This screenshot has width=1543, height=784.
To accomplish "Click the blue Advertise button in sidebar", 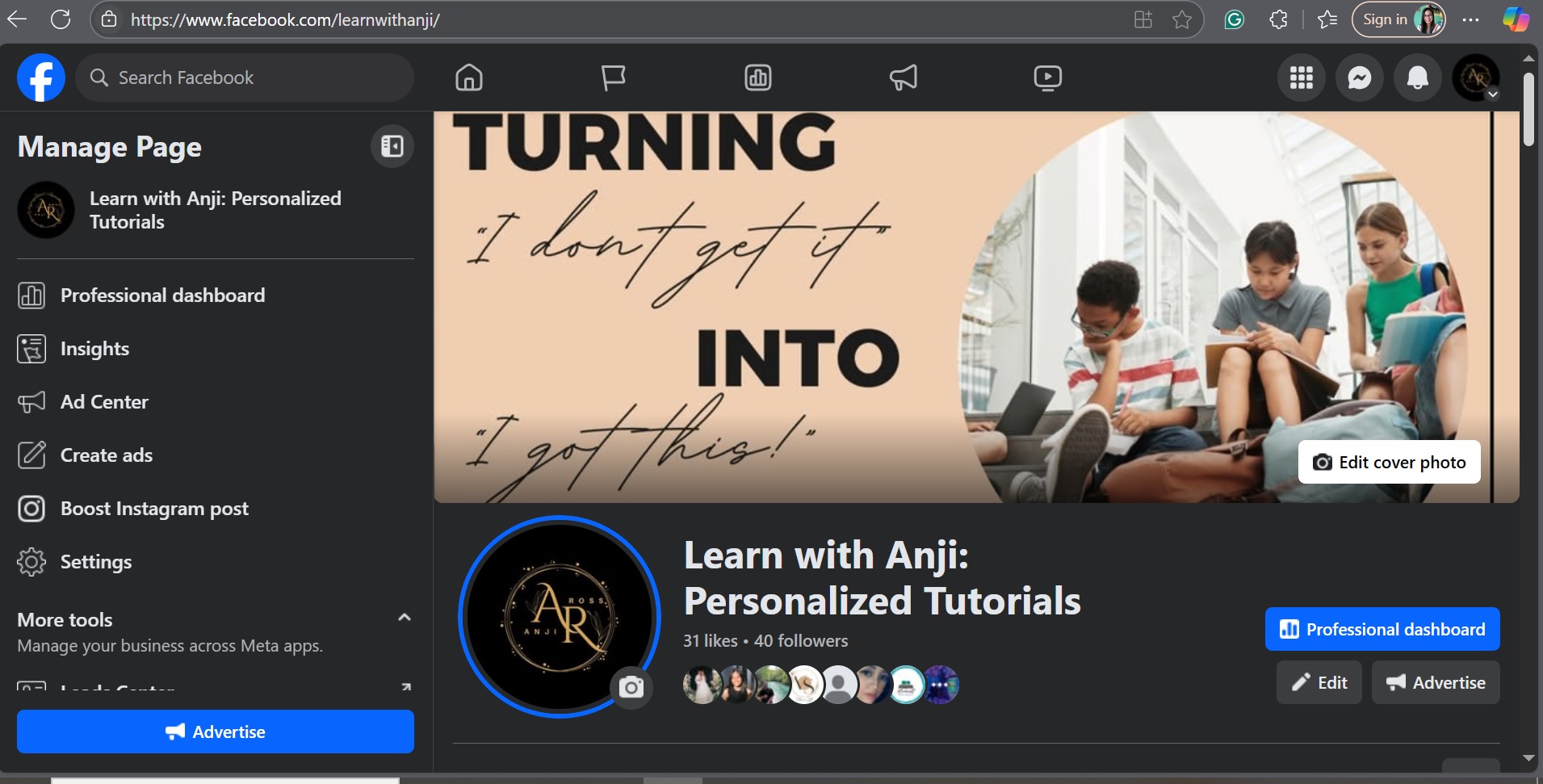I will click(x=216, y=732).
